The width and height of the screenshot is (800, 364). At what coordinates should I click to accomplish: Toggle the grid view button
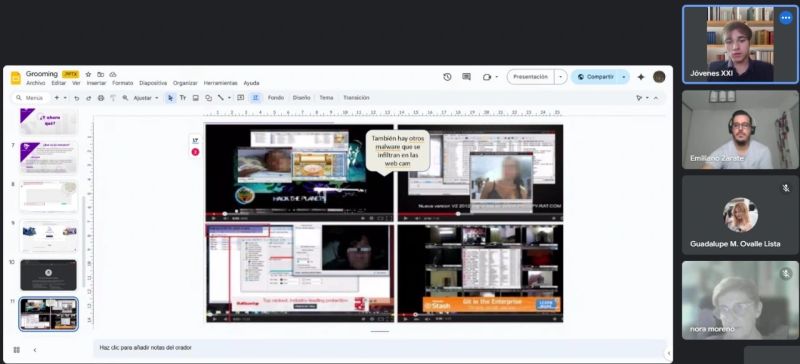(16, 350)
